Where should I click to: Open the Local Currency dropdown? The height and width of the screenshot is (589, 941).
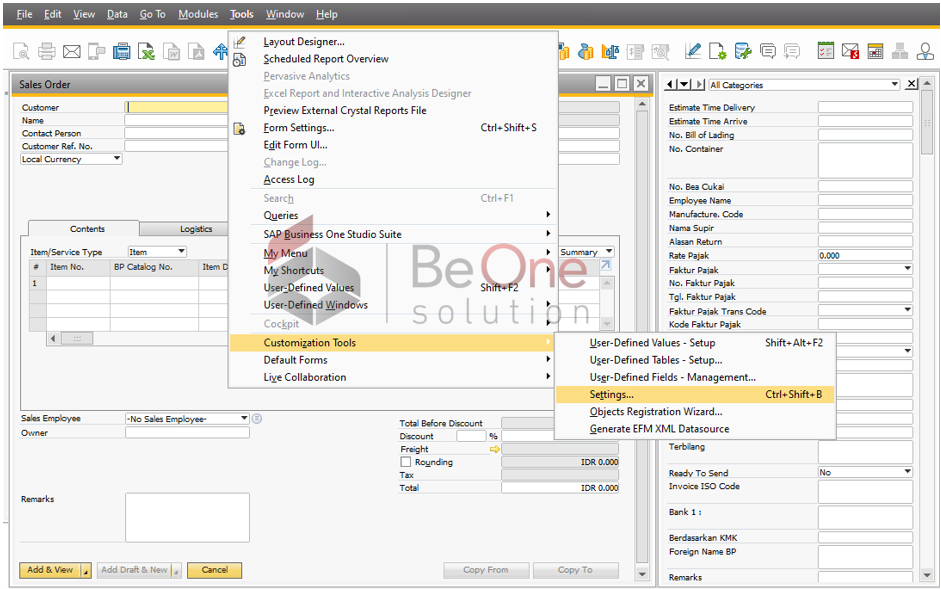coord(116,159)
